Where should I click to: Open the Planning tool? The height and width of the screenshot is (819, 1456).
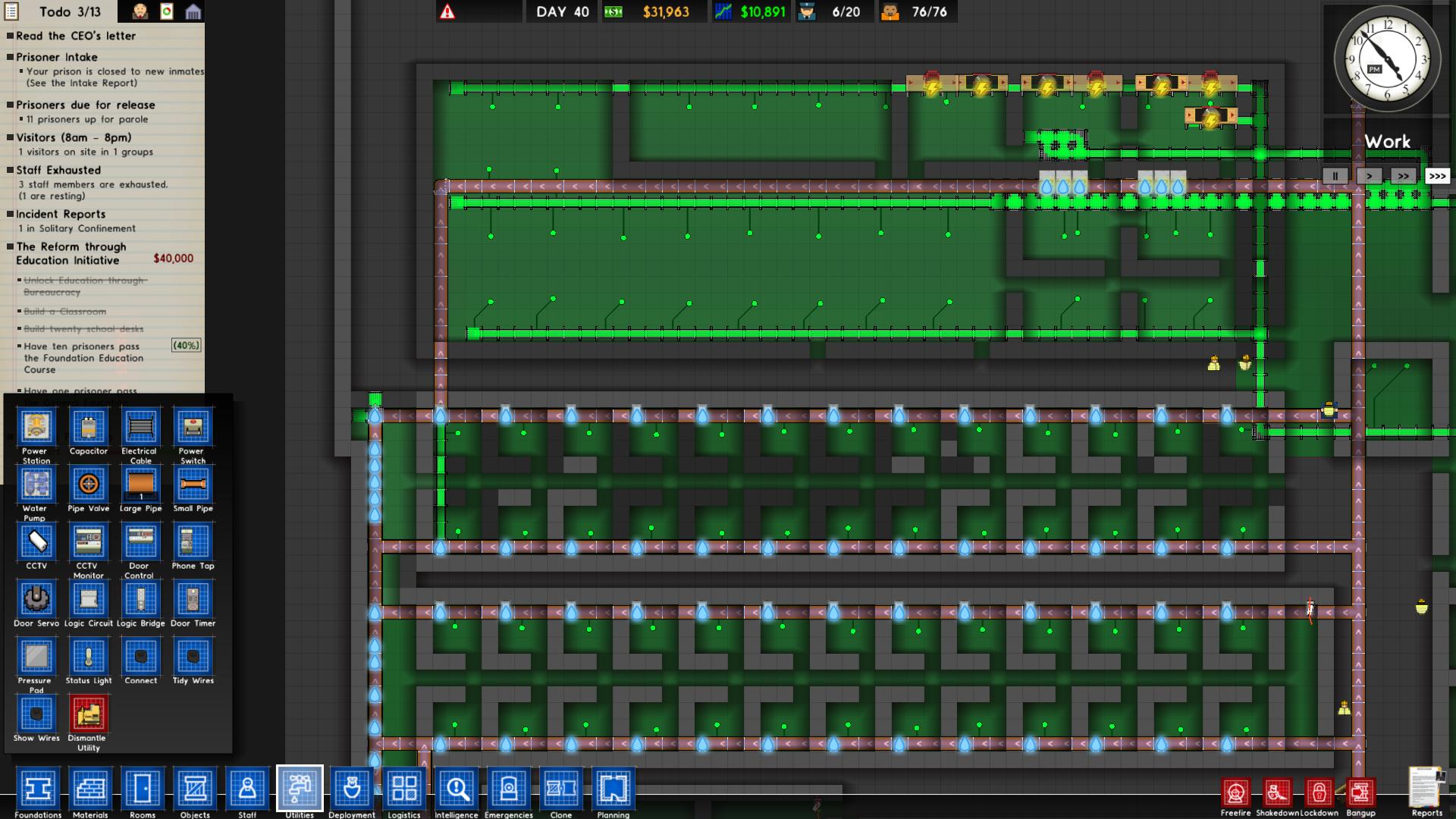coord(613,789)
